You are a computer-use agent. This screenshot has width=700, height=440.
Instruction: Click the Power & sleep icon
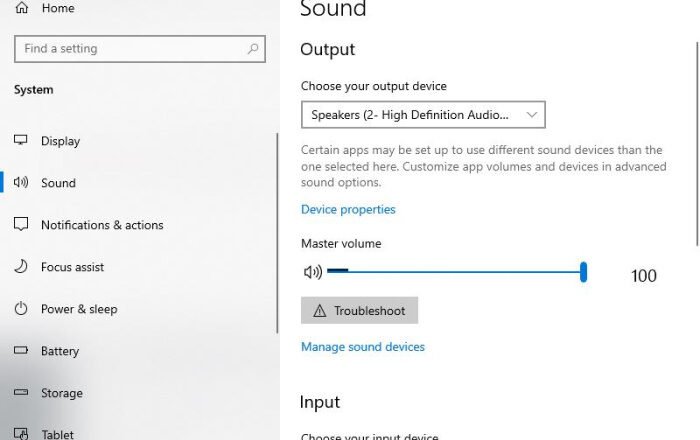coord(21,309)
